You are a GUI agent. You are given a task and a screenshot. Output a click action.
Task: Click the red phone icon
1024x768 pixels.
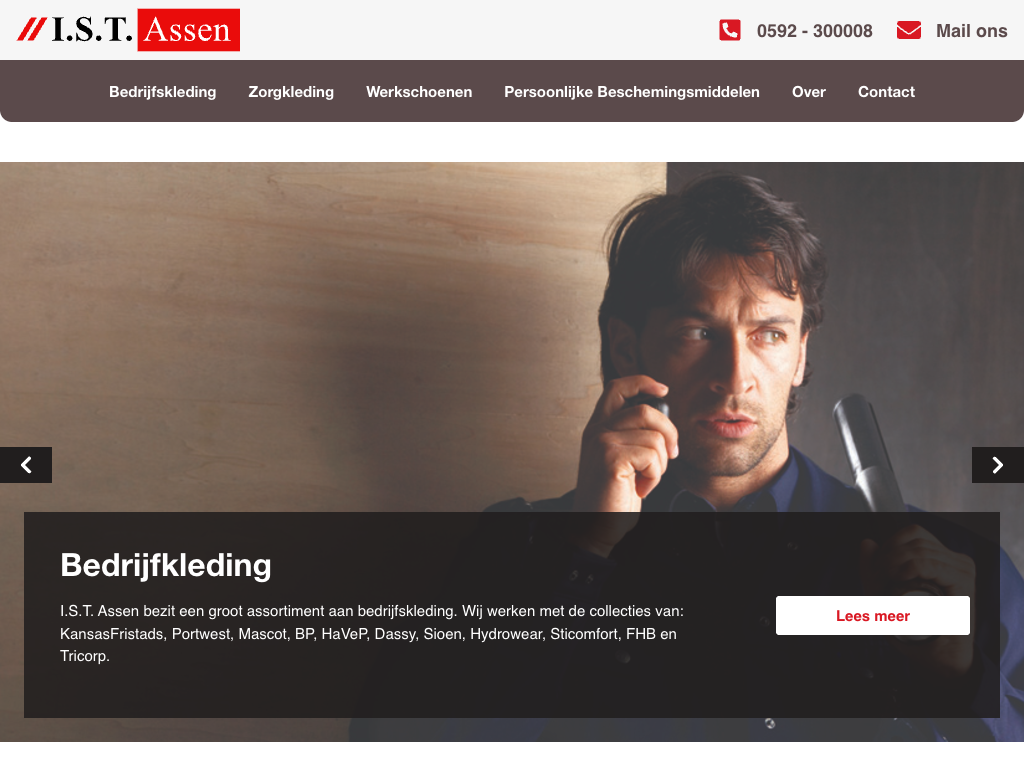click(x=729, y=30)
